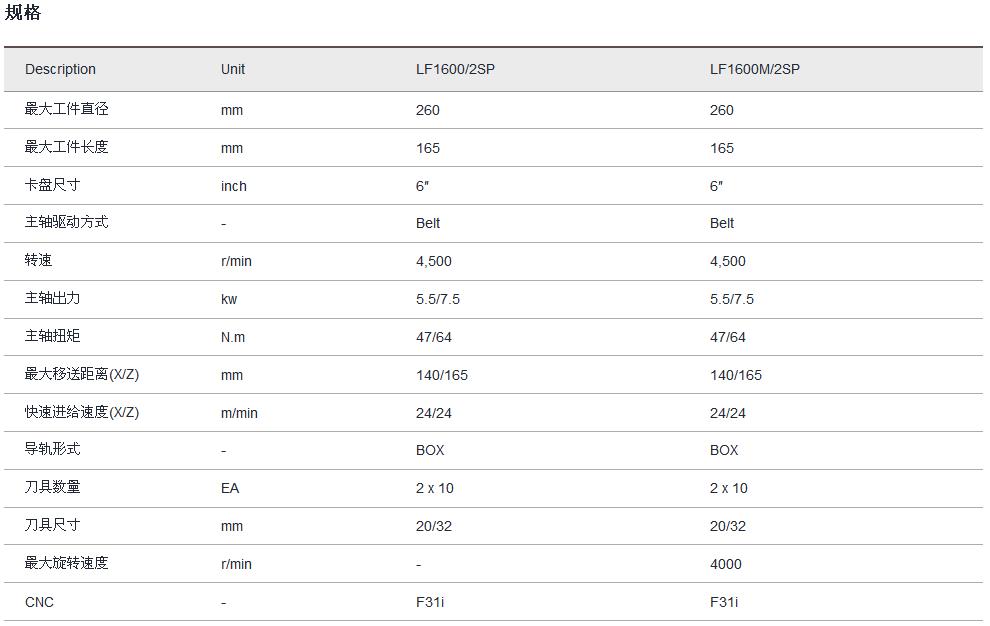Viewport: 990px width, 626px height.
Task: Click the 主轴驱动方式 row label
Action: [x=66, y=222]
